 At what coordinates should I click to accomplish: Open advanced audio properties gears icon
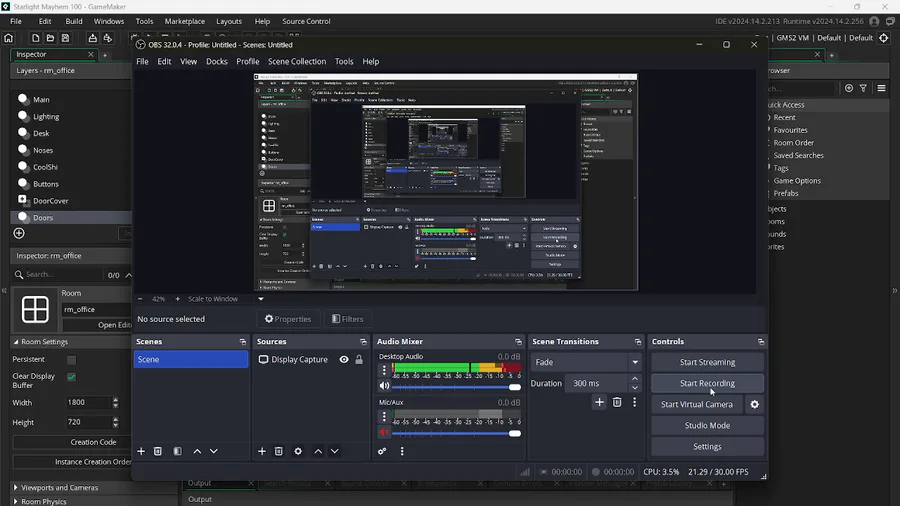tap(382, 451)
